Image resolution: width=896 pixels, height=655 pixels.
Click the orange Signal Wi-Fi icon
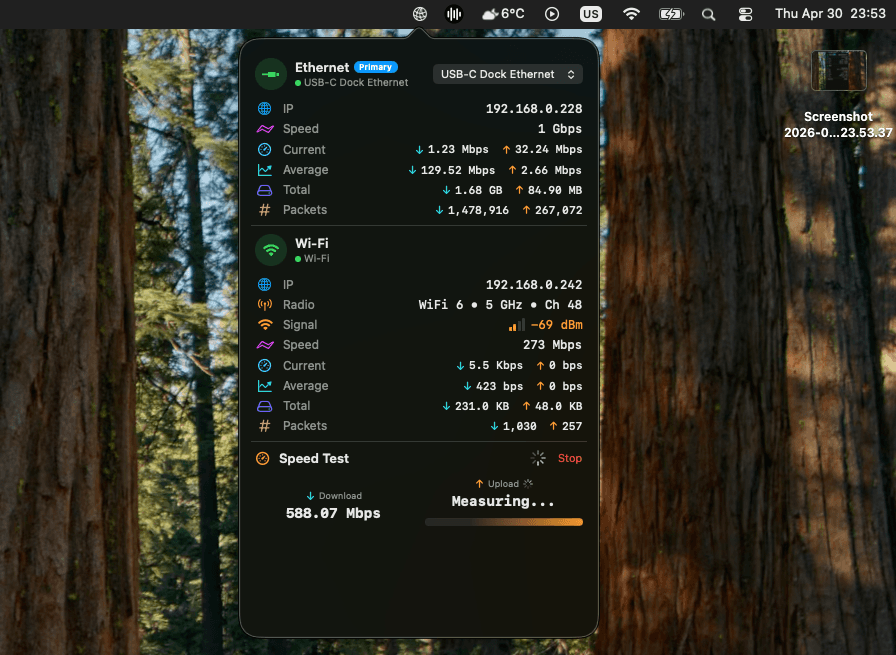(265, 325)
